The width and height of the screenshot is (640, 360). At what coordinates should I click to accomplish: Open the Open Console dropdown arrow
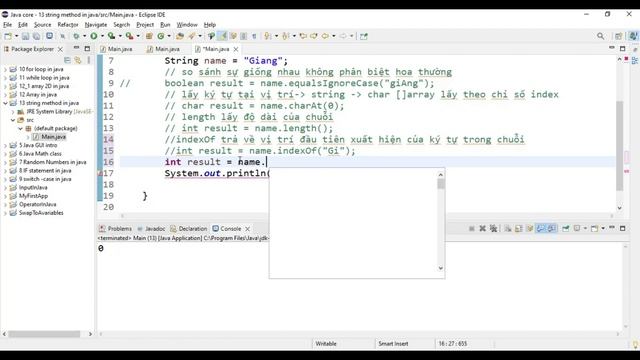(603, 229)
